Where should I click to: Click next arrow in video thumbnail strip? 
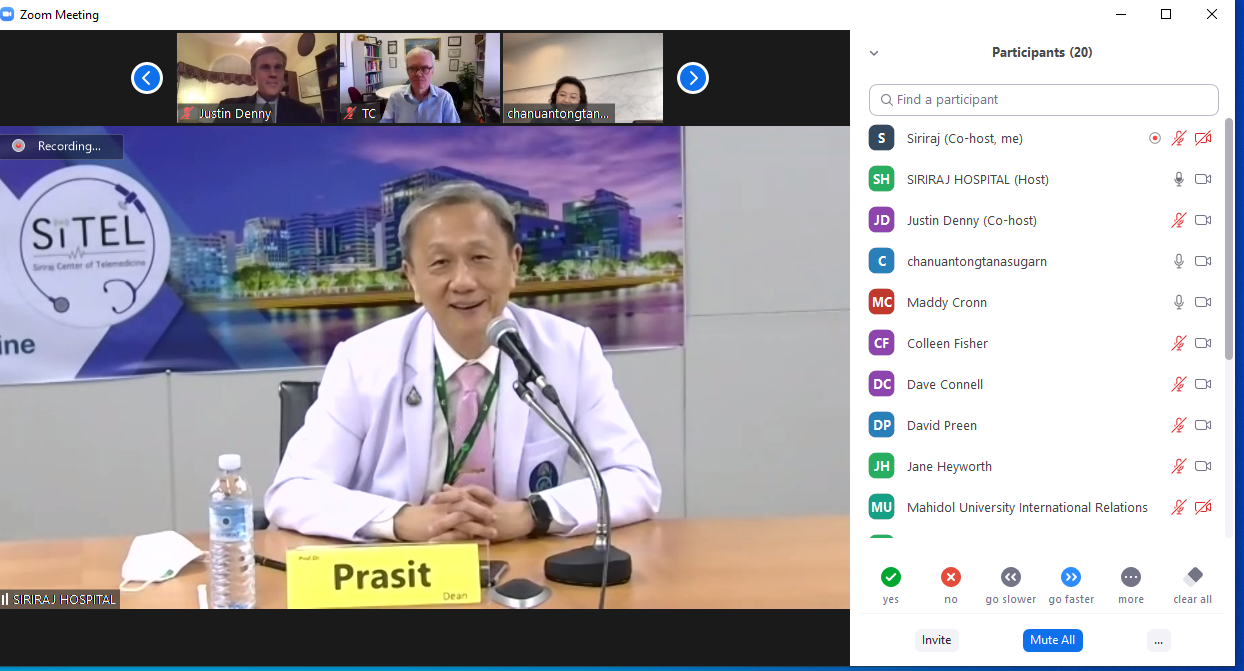pyautogui.click(x=693, y=77)
